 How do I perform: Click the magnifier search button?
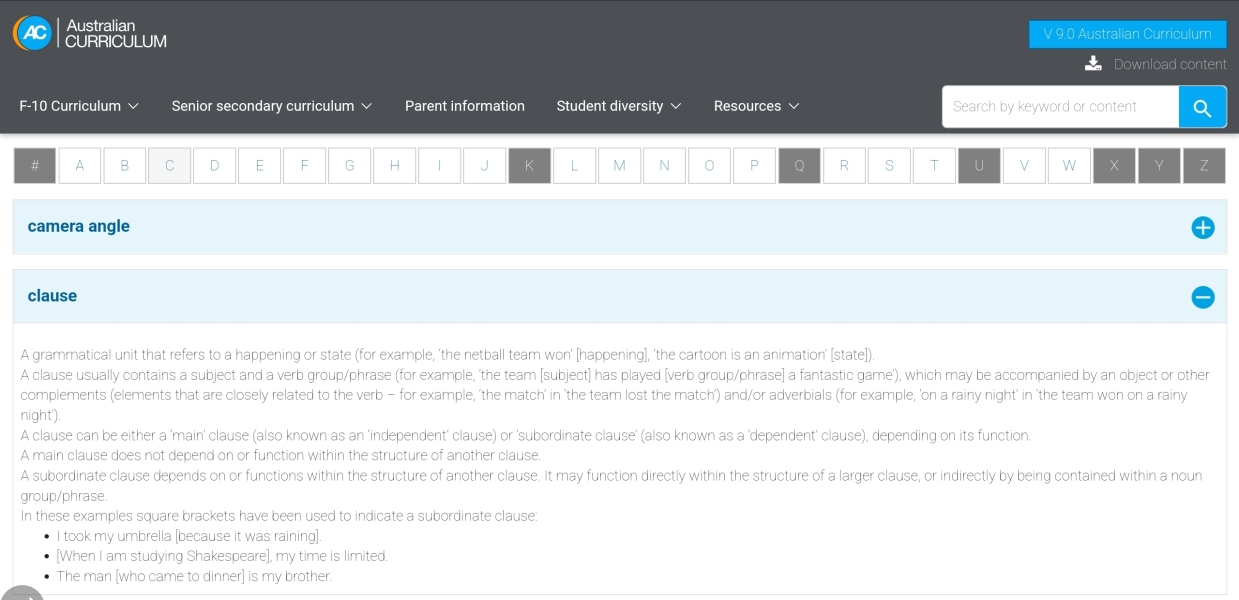tap(1202, 107)
